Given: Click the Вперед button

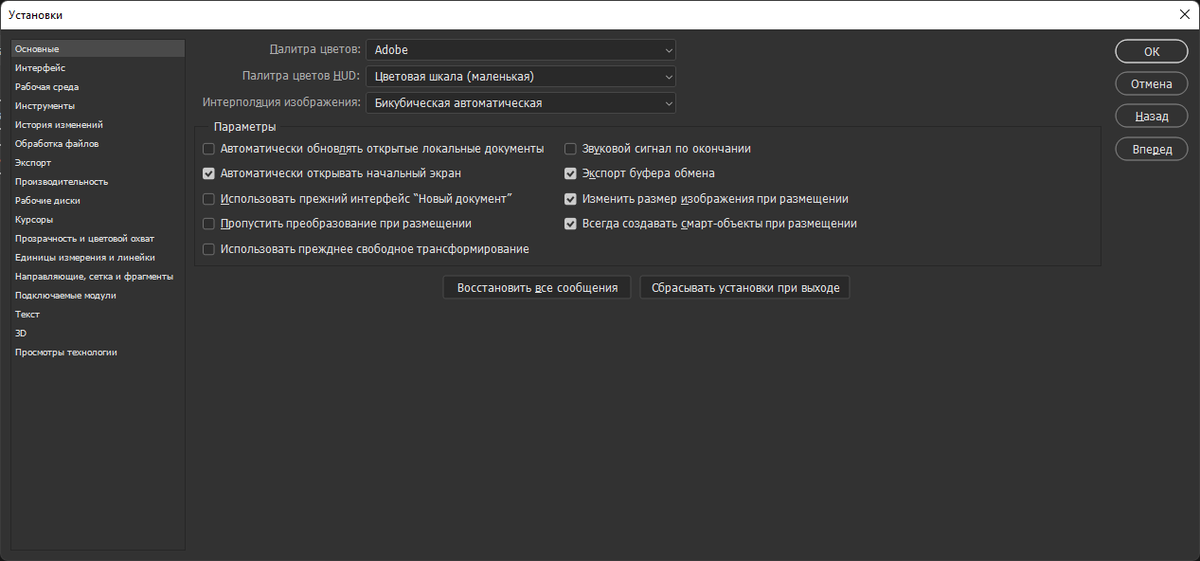Looking at the screenshot, I should [x=1151, y=149].
